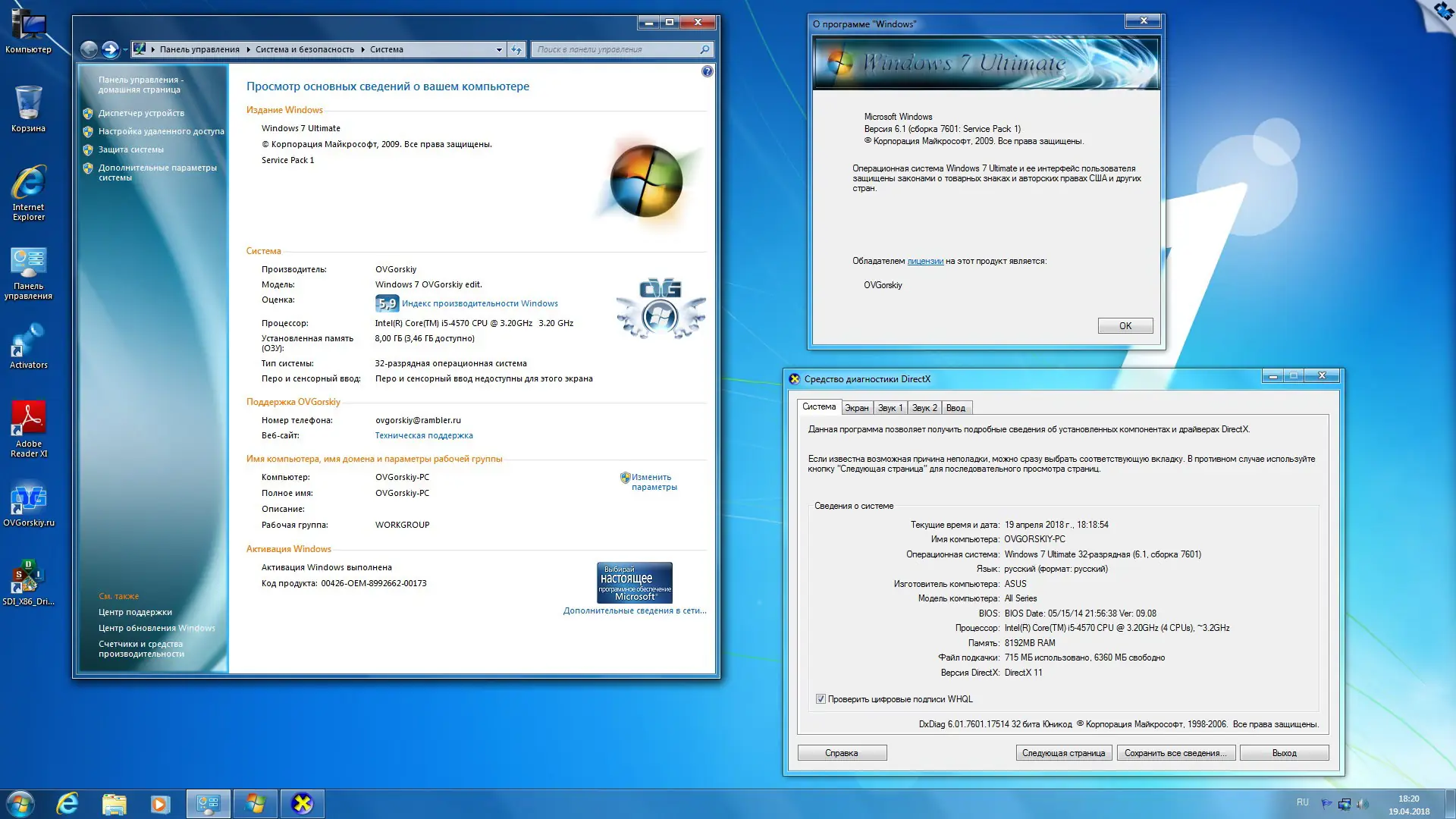This screenshot has width=1456, height=819.
Task: Toggle the WHQL digital signatures checkbox
Action: (x=821, y=699)
